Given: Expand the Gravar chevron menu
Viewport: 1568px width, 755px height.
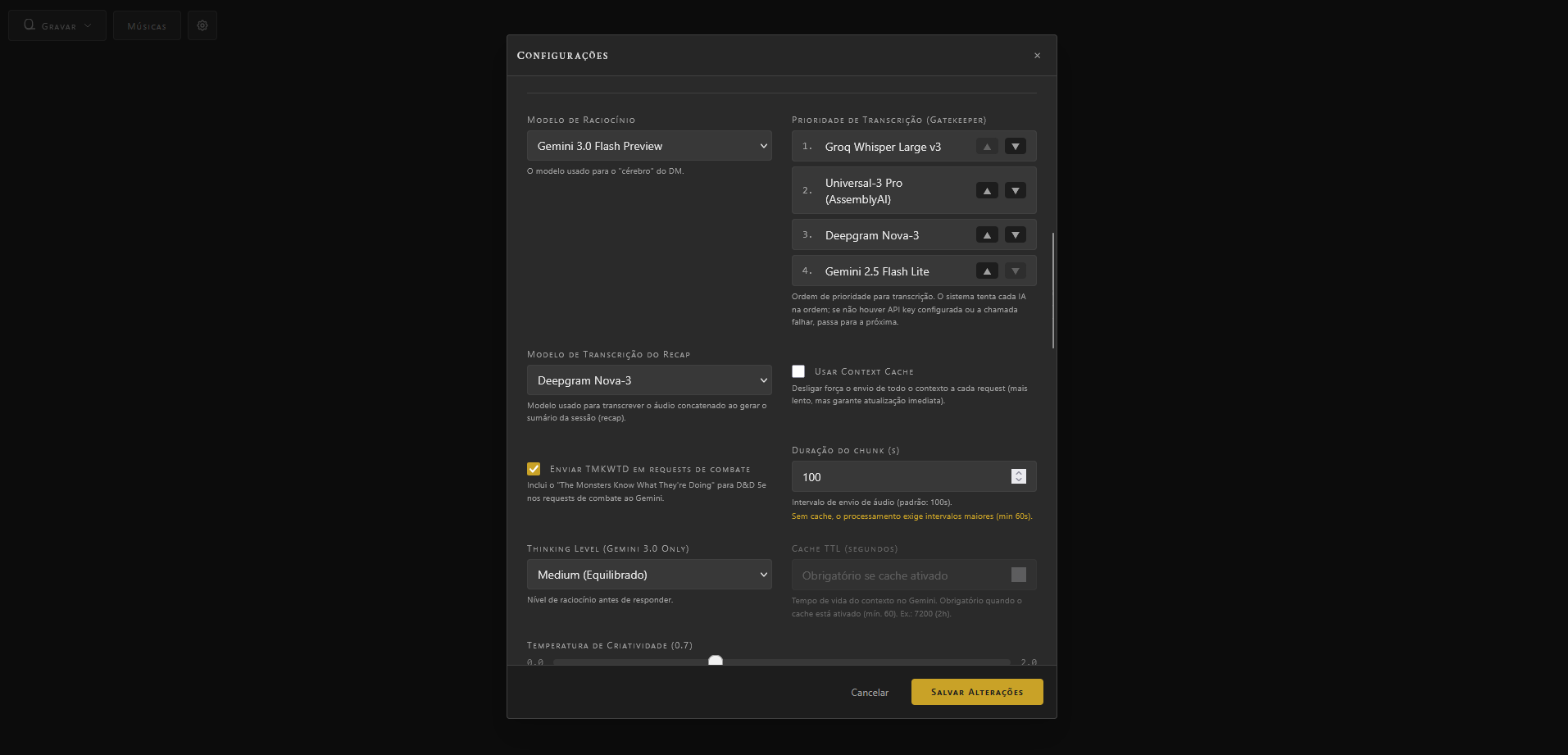Looking at the screenshot, I should 89,25.
